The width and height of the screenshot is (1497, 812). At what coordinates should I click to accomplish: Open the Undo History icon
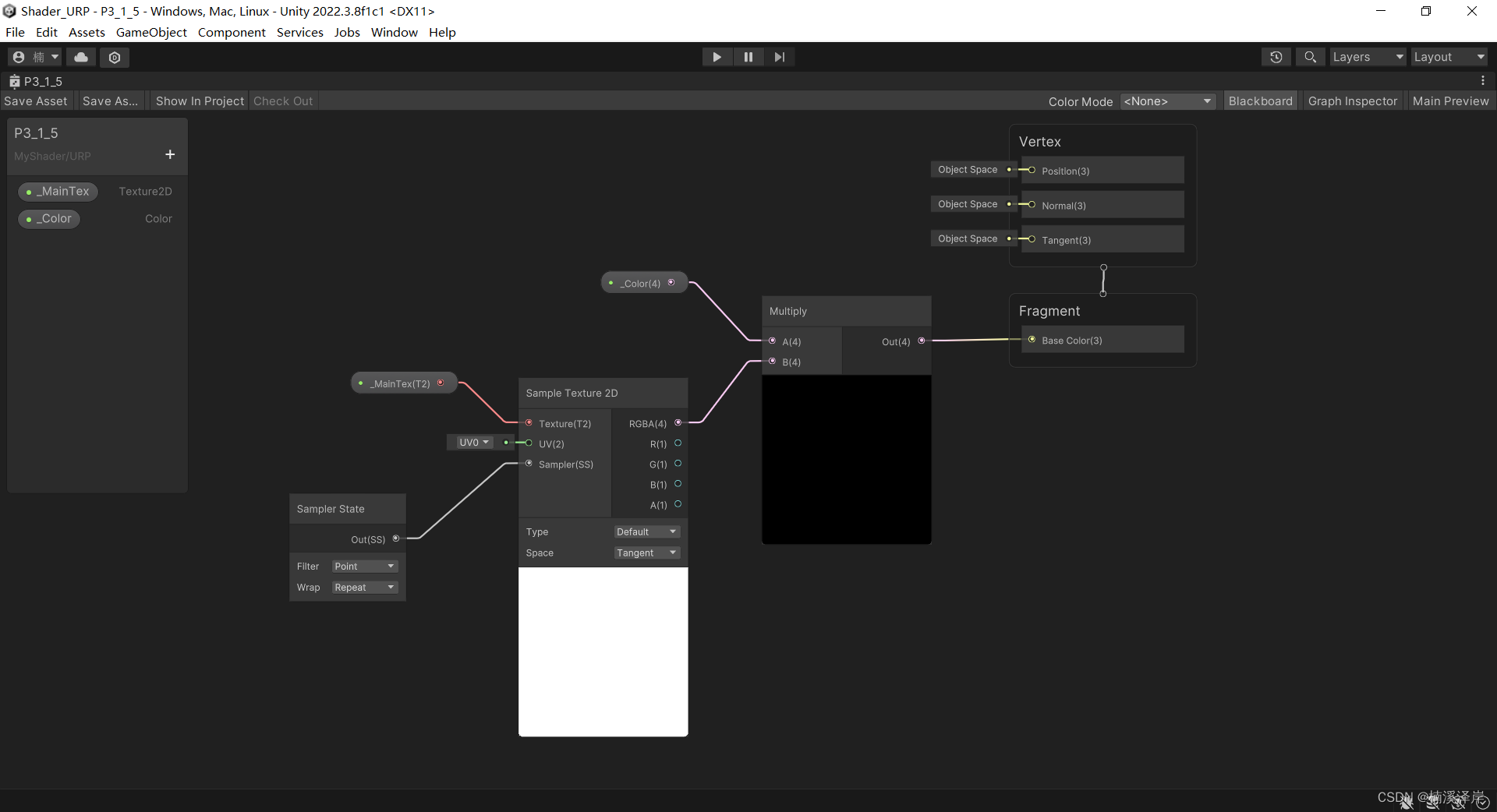(x=1276, y=56)
